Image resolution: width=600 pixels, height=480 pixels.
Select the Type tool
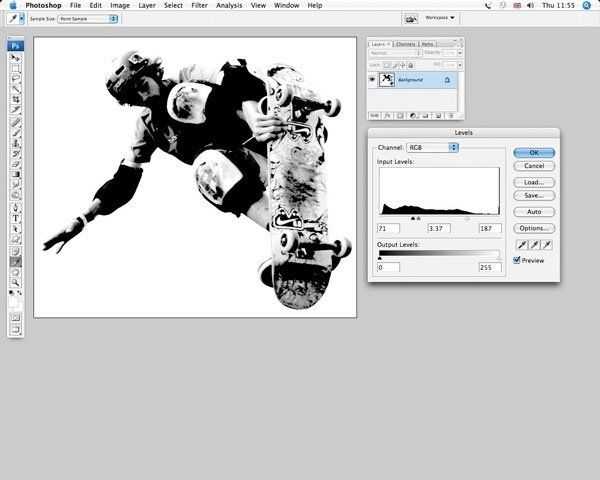point(16,217)
